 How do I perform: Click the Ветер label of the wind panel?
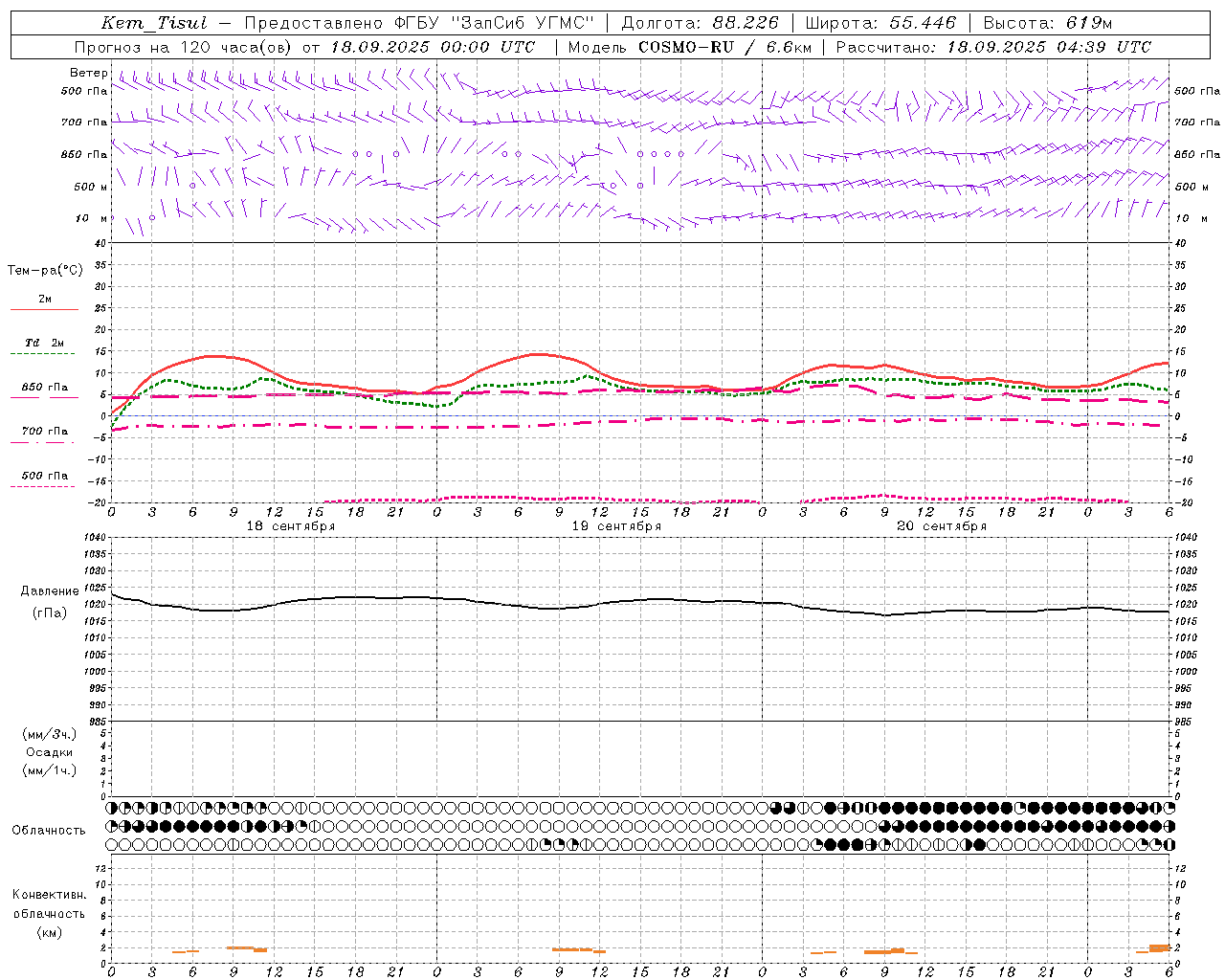89,73
